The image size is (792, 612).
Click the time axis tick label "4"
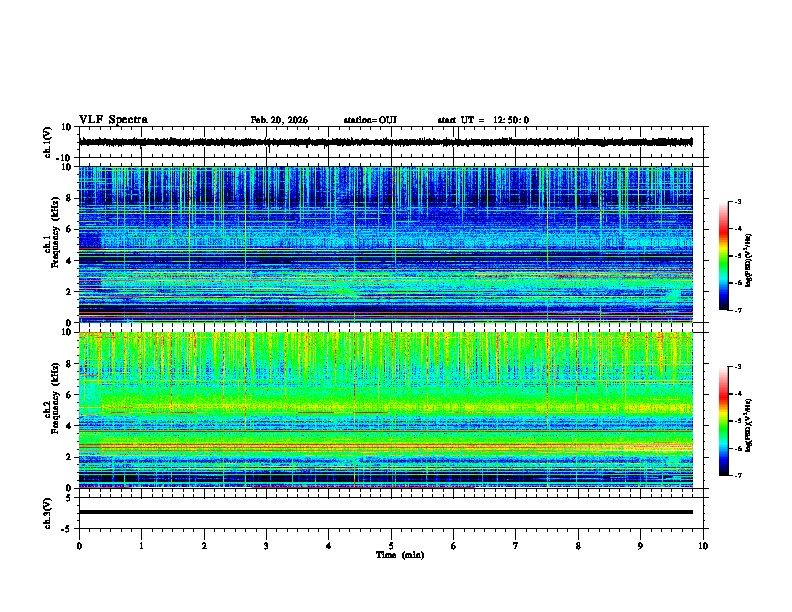pos(328,546)
